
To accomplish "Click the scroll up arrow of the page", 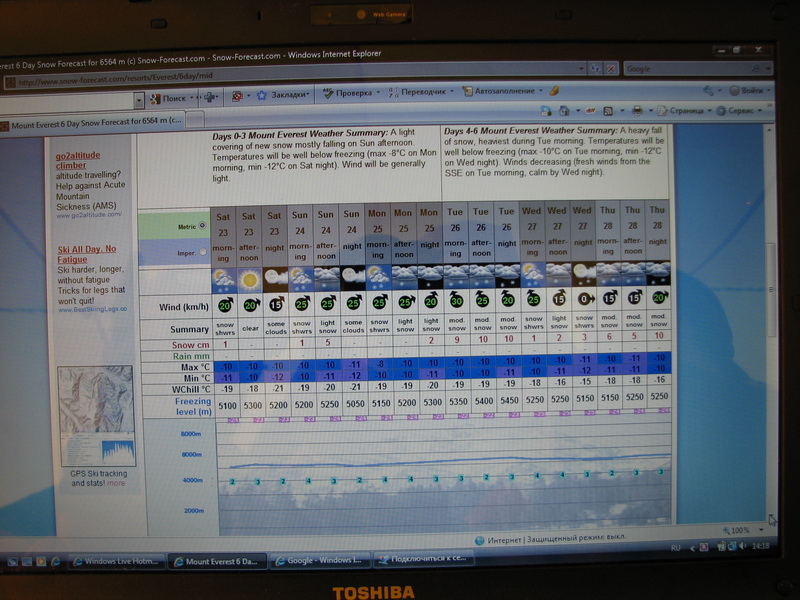I will pos(769,131).
